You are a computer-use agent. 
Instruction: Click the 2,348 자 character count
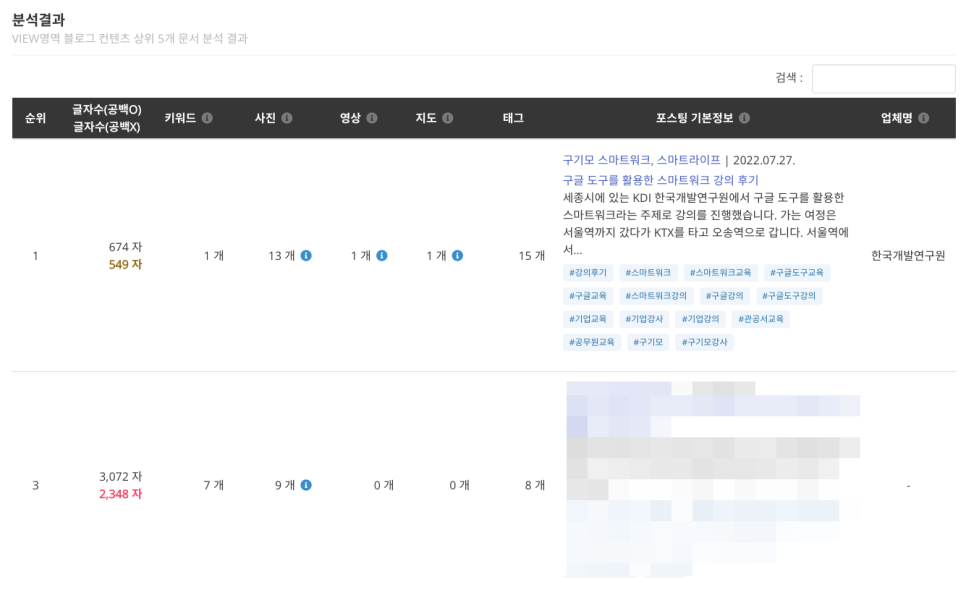click(120, 494)
